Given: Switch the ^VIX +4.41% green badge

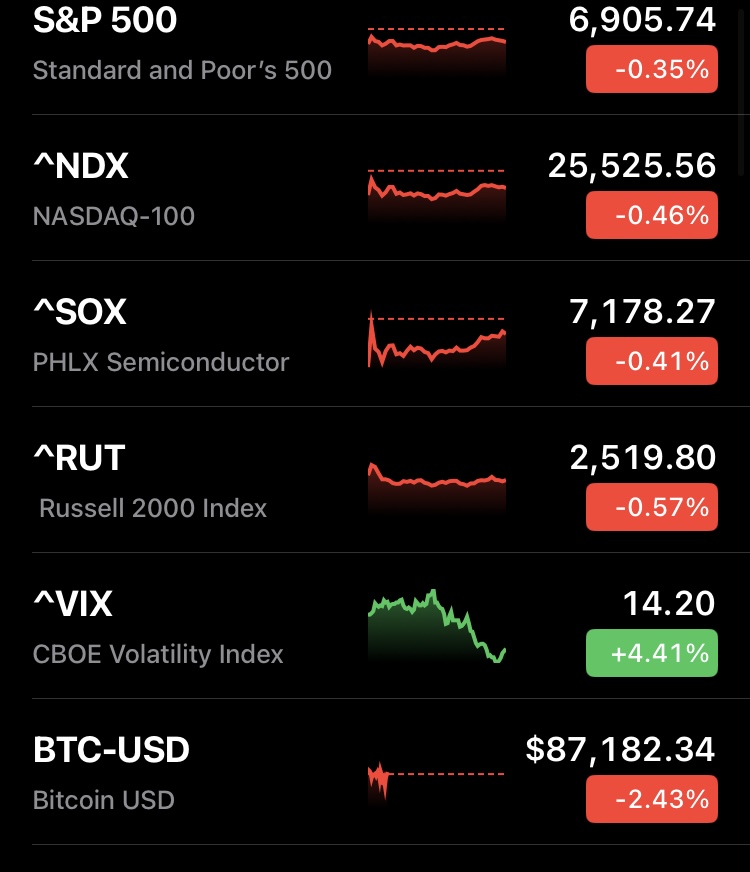Looking at the screenshot, I should (651, 653).
